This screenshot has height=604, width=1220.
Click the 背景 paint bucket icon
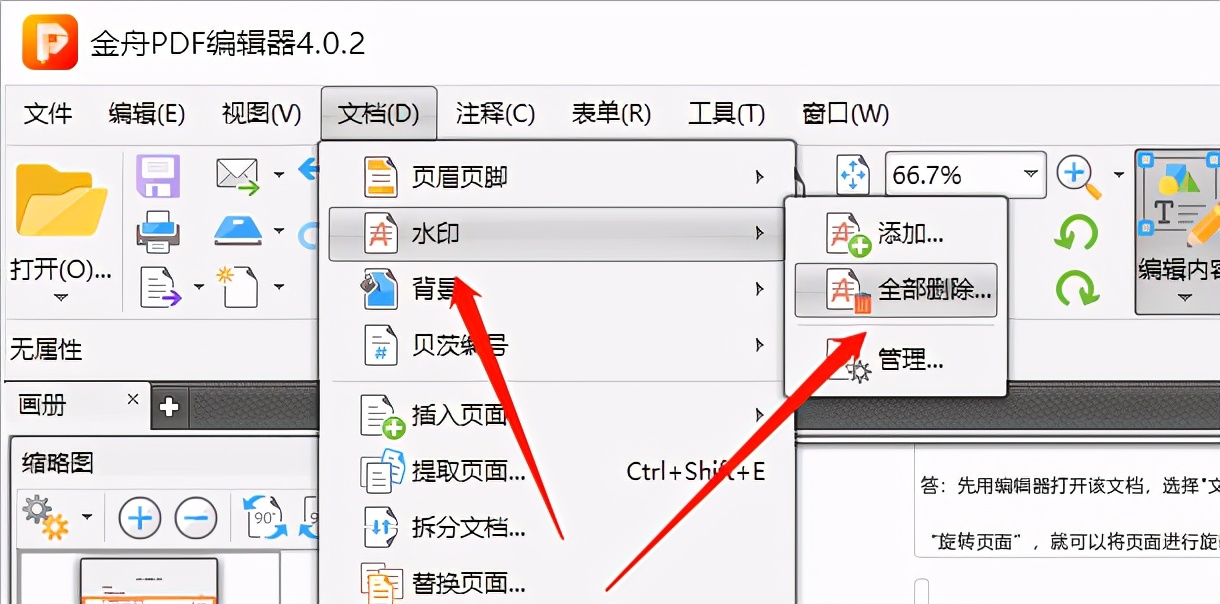click(x=380, y=290)
